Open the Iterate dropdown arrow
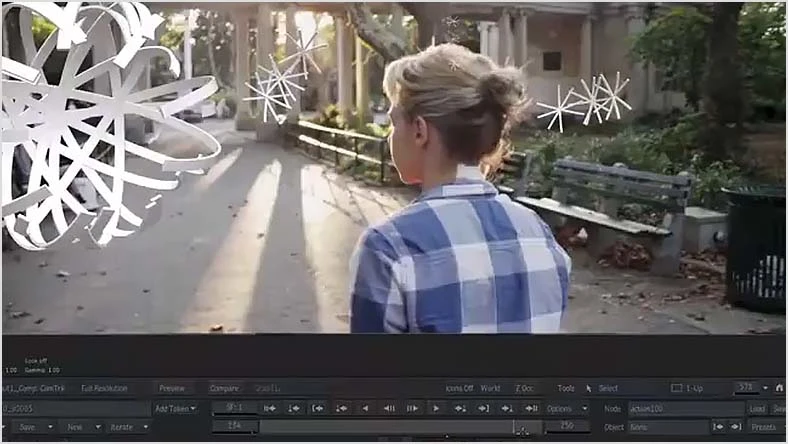Image resolution: width=788 pixels, height=444 pixels. point(146,427)
